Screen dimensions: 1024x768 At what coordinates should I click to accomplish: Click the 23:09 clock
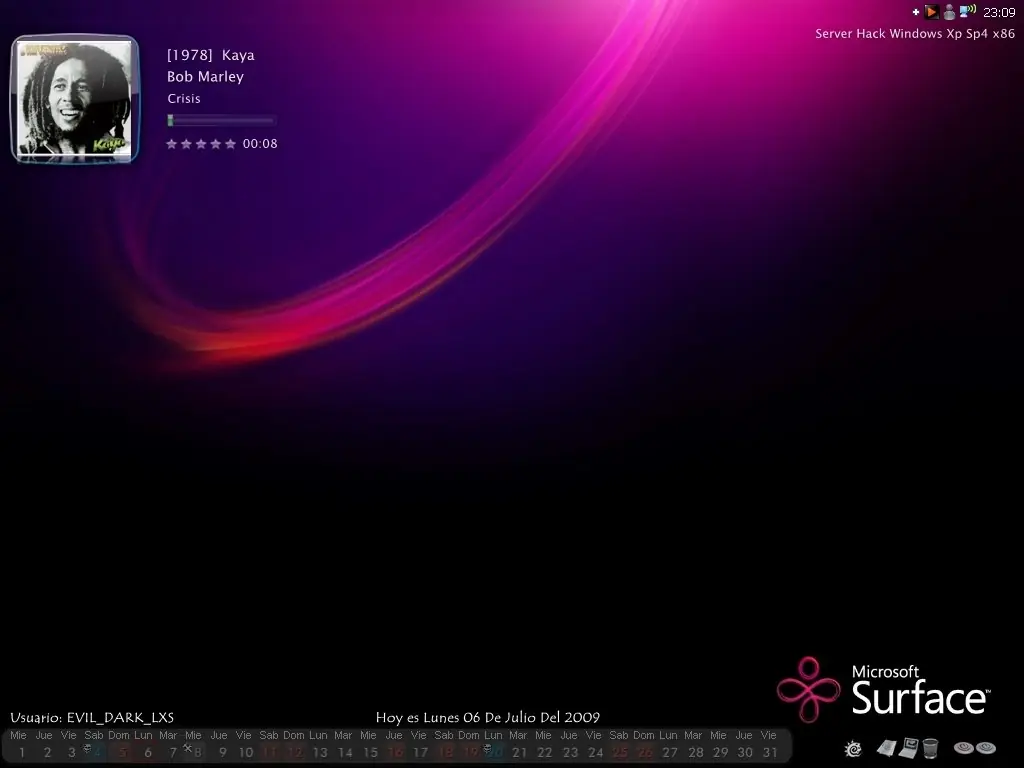[x=999, y=12]
